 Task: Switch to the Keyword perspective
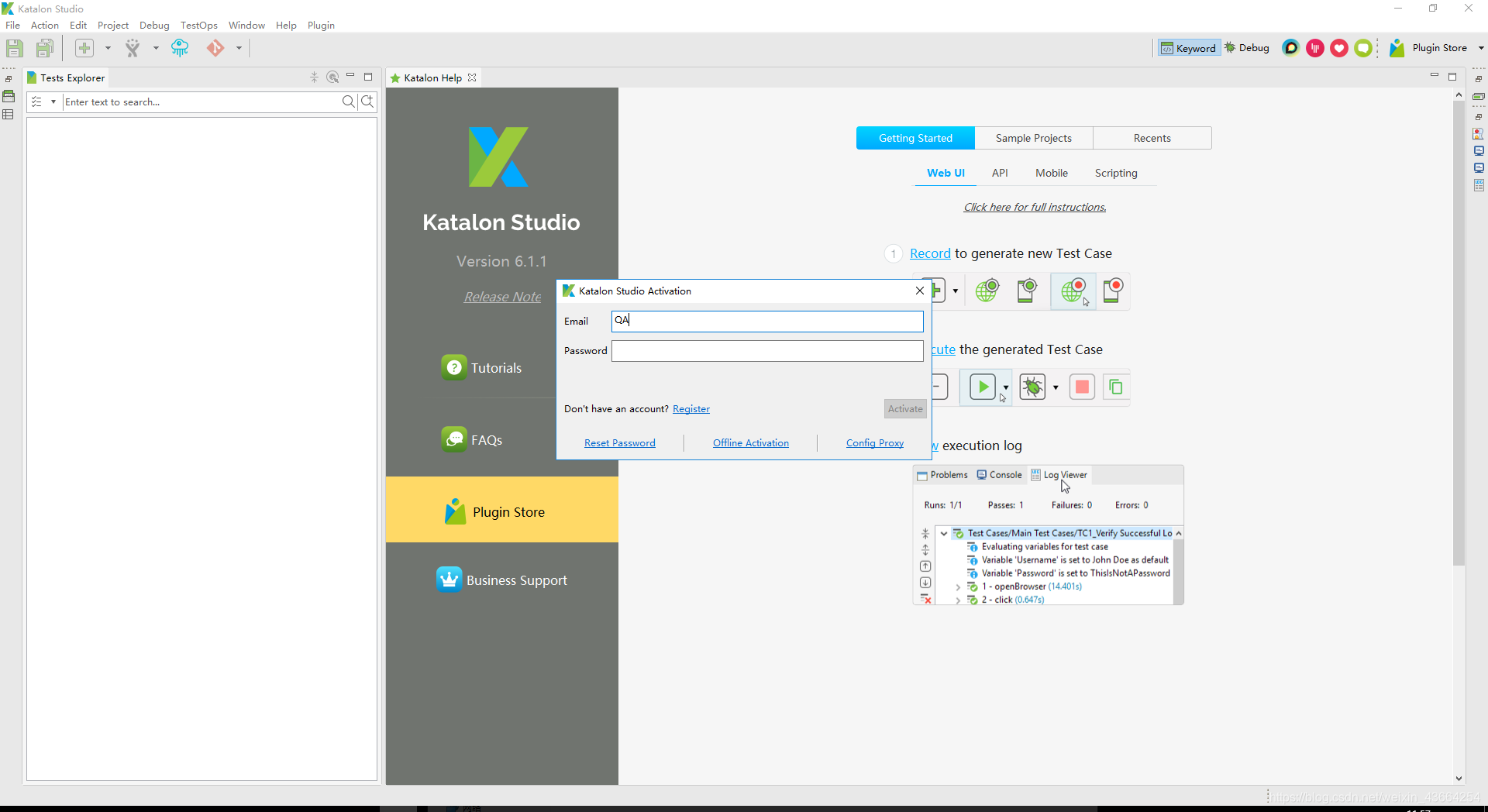[1188, 48]
